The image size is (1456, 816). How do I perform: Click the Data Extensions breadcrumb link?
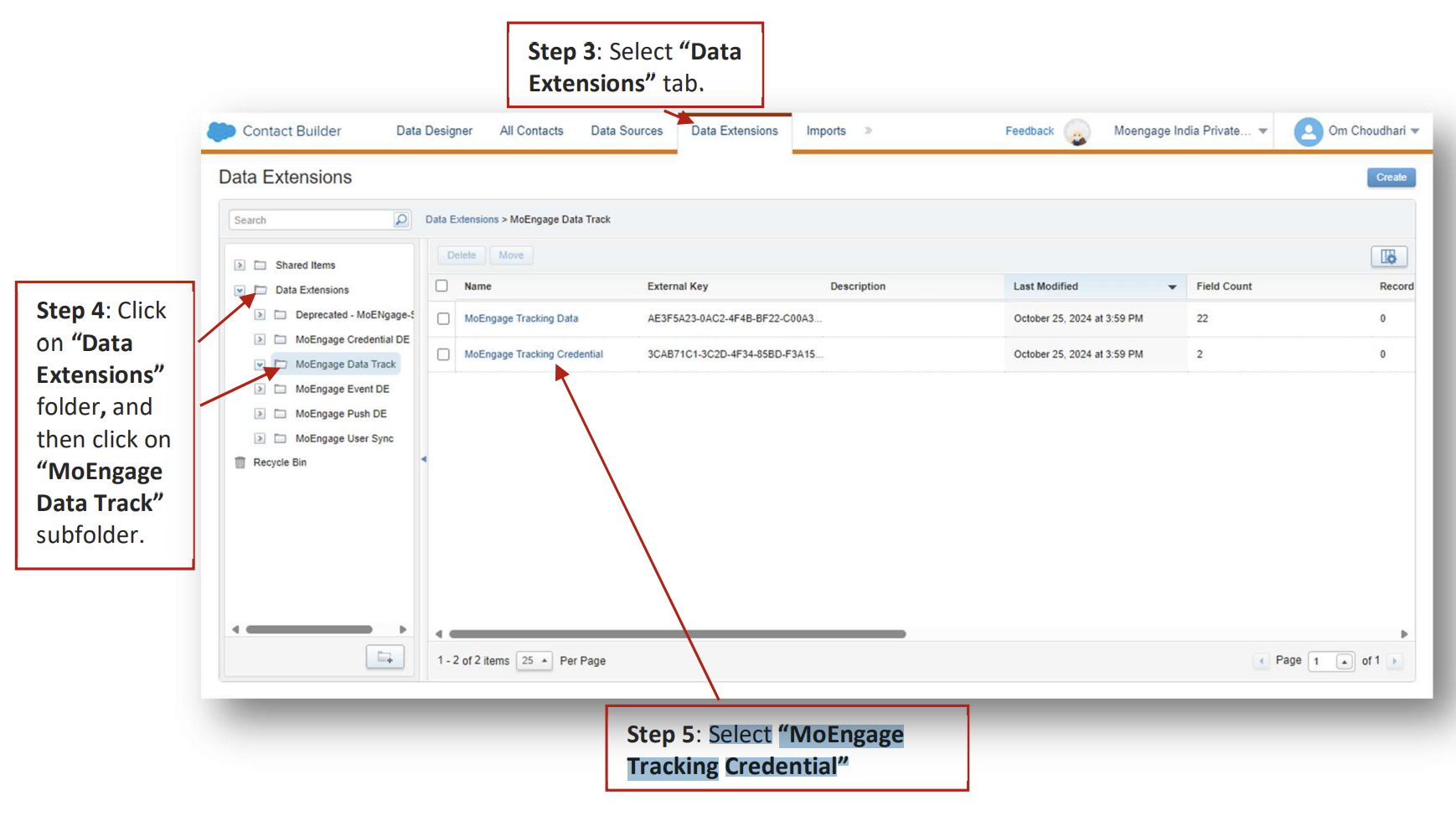tap(462, 219)
